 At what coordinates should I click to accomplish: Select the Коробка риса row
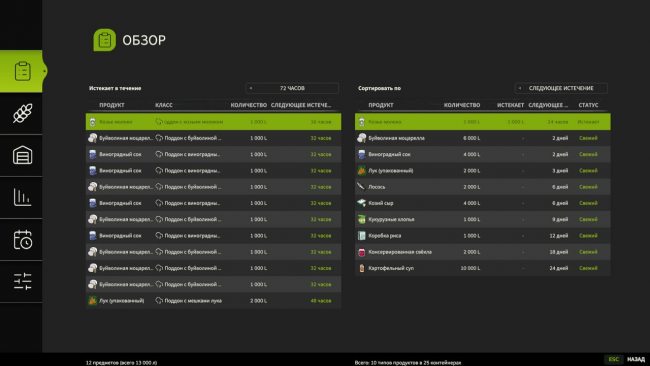[483, 235]
